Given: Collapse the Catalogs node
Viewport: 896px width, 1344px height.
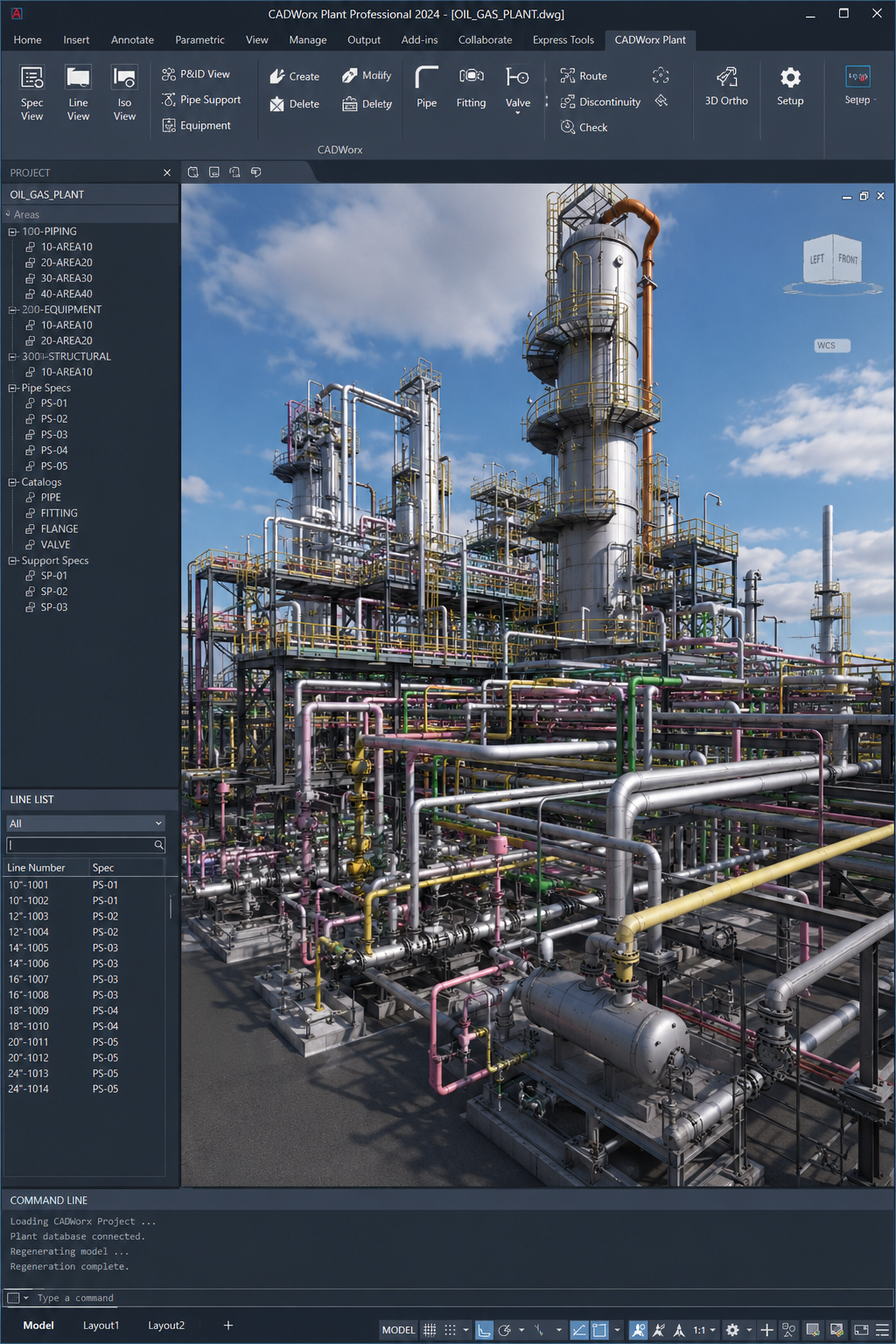Looking at the screenshot, I should click(x=12, y=482).
